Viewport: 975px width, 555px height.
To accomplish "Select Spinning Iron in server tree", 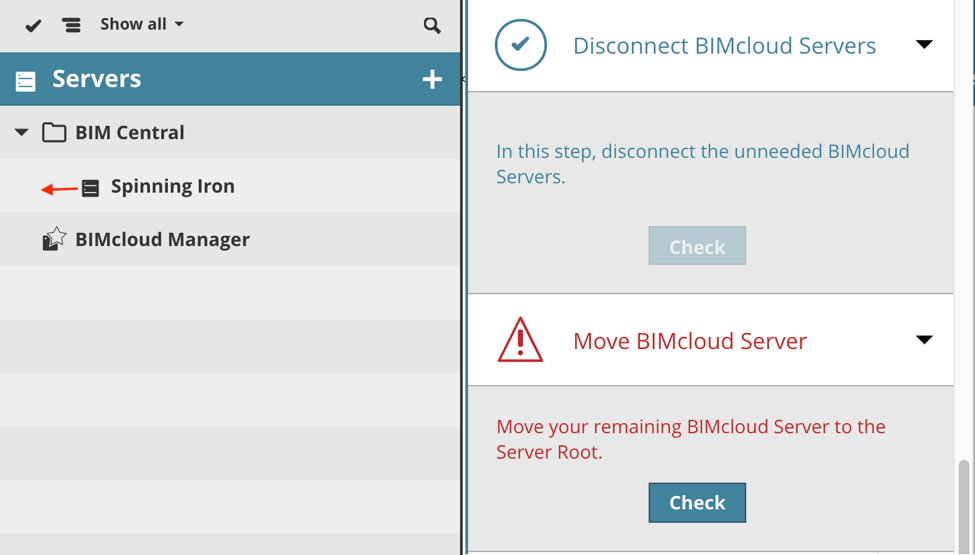I will (x=173, y=186).
